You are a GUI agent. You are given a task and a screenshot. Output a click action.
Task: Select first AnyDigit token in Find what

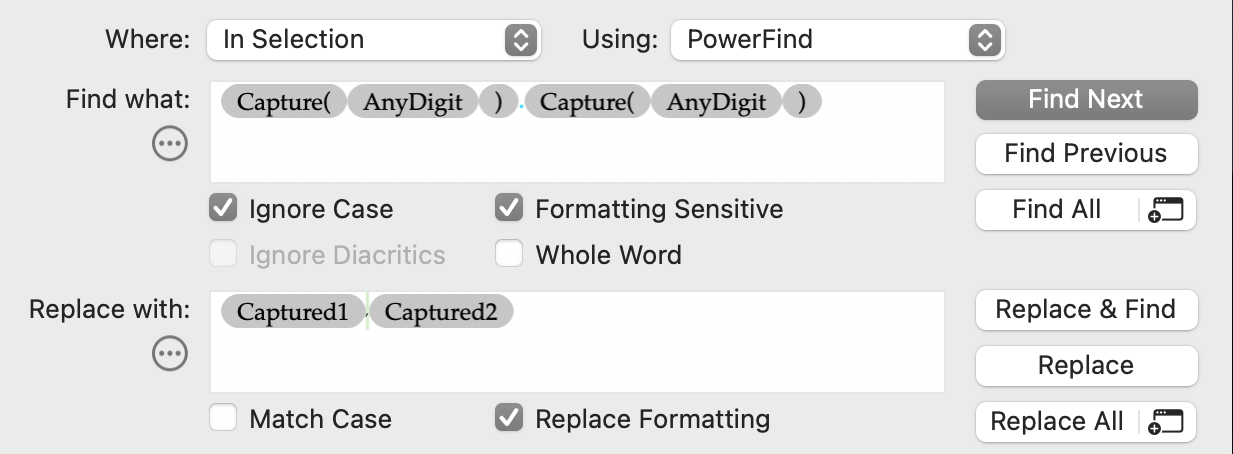point(412,102)
